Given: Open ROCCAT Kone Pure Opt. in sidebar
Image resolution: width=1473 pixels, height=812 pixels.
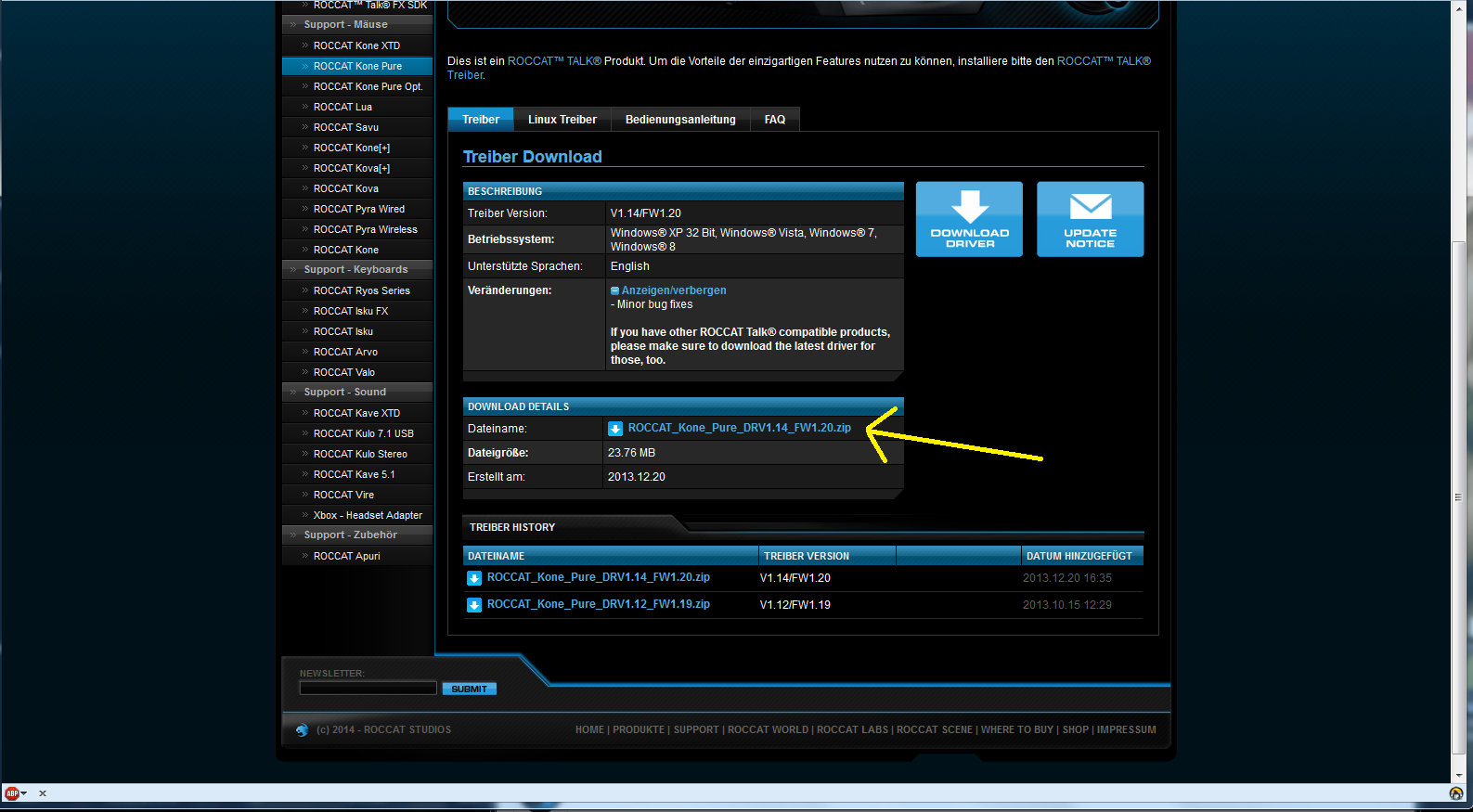Looking at the screenshot, I should 357,86.
